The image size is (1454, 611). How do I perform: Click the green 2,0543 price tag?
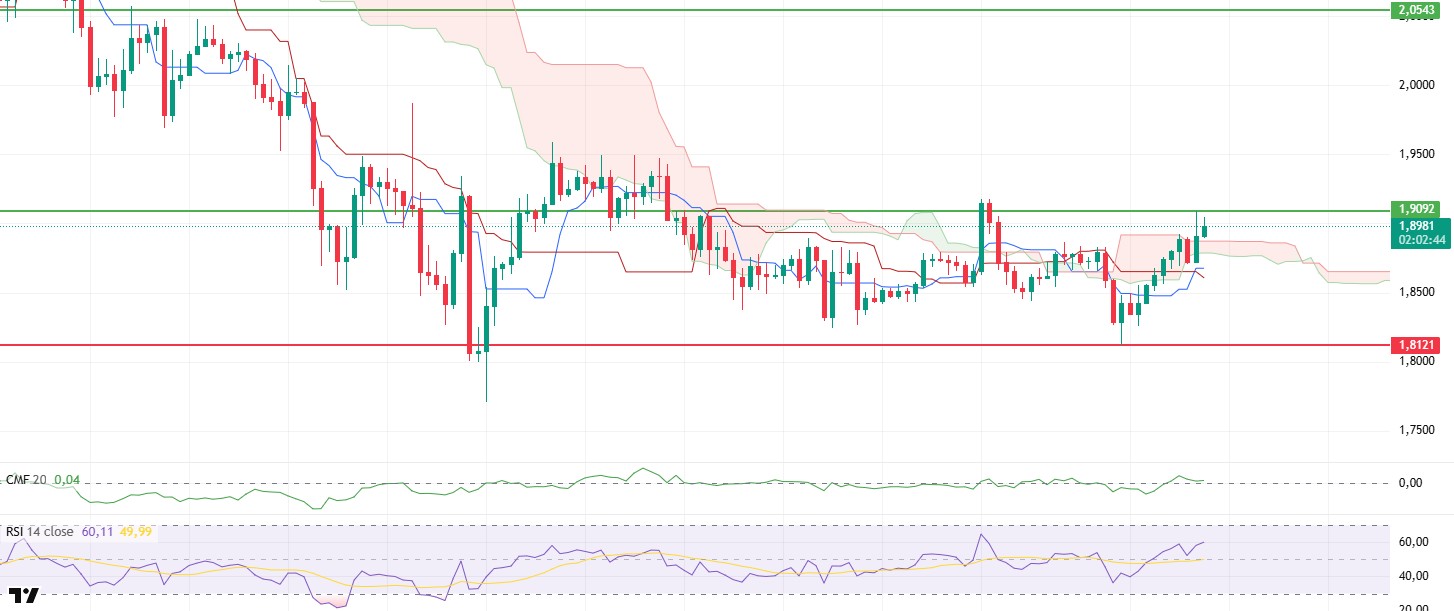pos(1416,10)
